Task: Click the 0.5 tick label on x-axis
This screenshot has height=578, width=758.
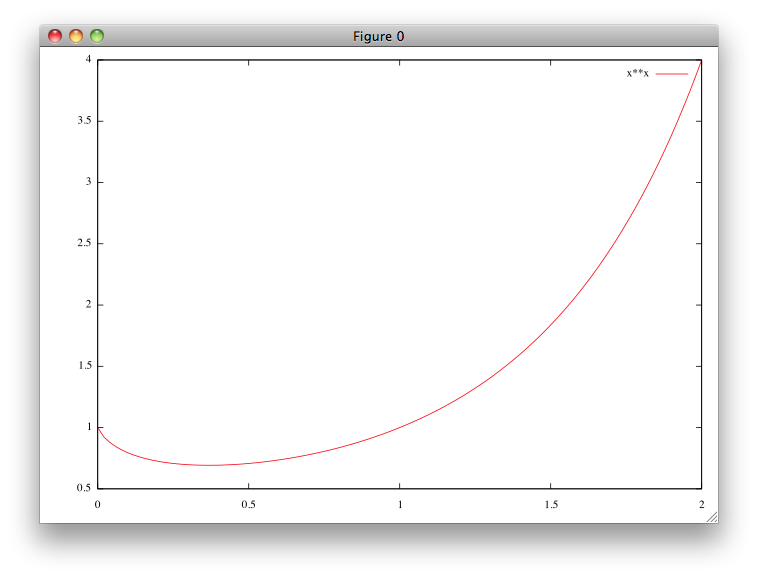Action: tap(248, 503)
